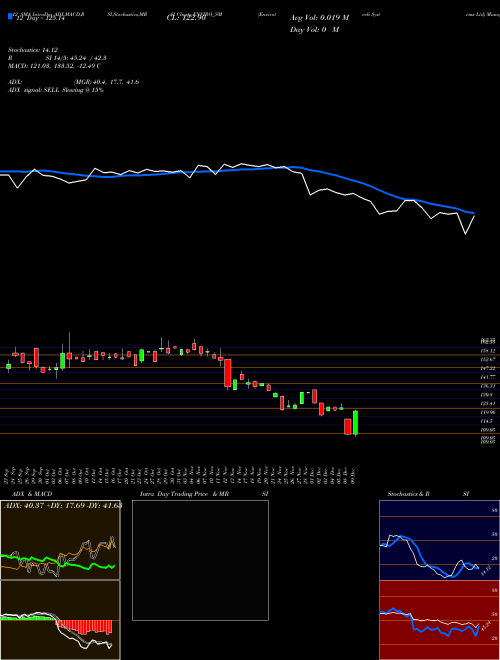Image resolution: width=500 pixels, height=660 pixels.
Task: Click the 'Avg Vol: 0.019 M' text
Action: tap(319, 18)
